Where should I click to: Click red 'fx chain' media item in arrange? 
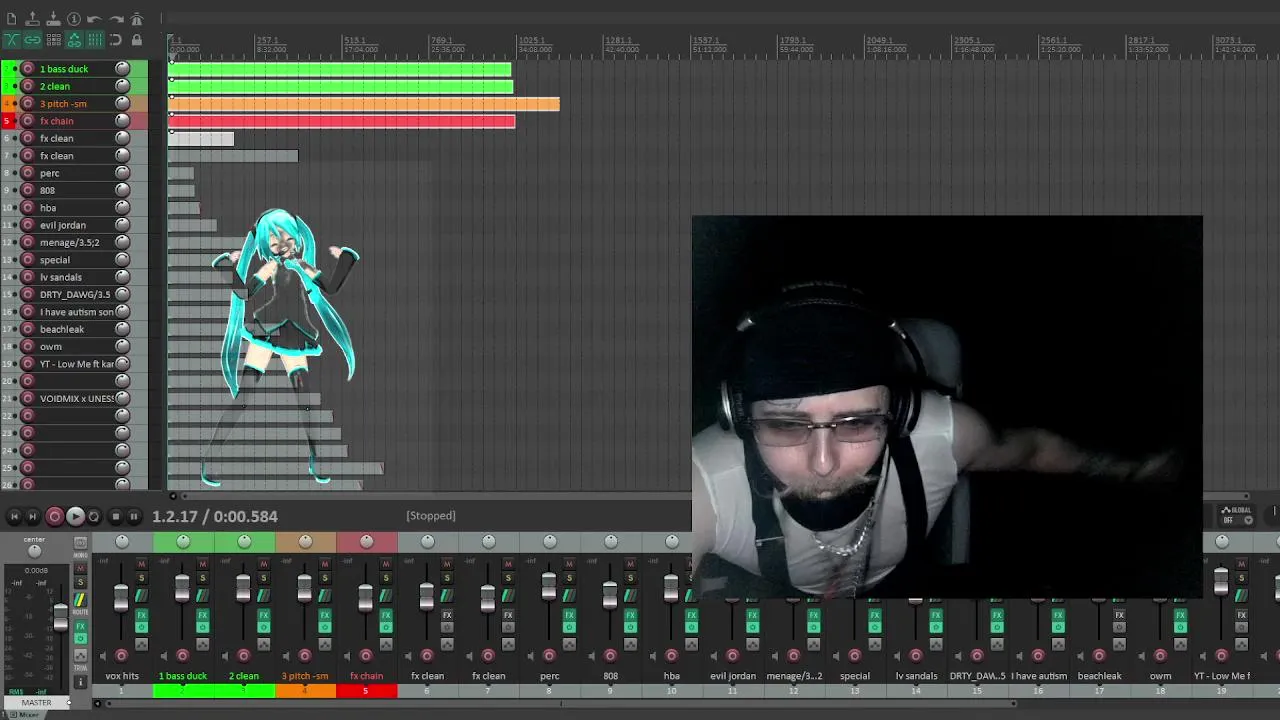coord(341,121)
